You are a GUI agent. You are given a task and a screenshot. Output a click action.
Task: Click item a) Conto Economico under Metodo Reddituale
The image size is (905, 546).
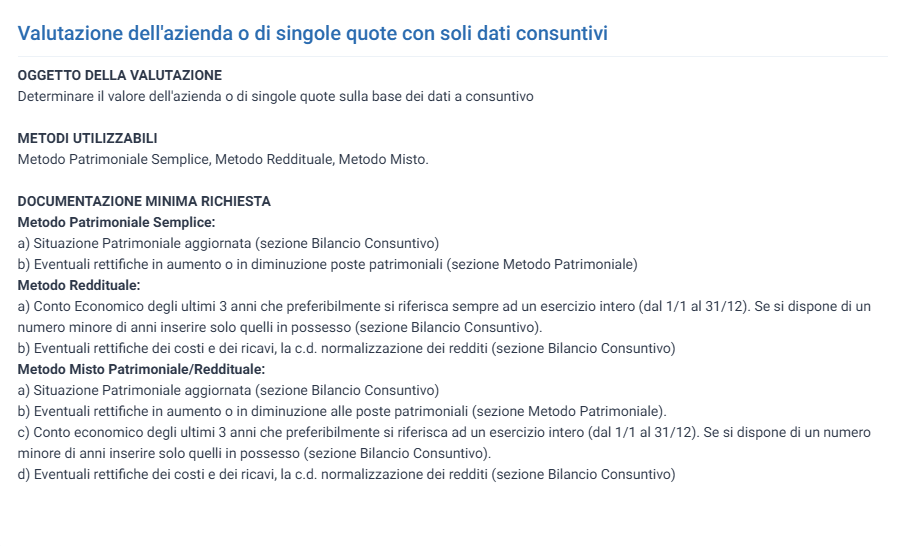pyautogui.click(x=444, y=306)
